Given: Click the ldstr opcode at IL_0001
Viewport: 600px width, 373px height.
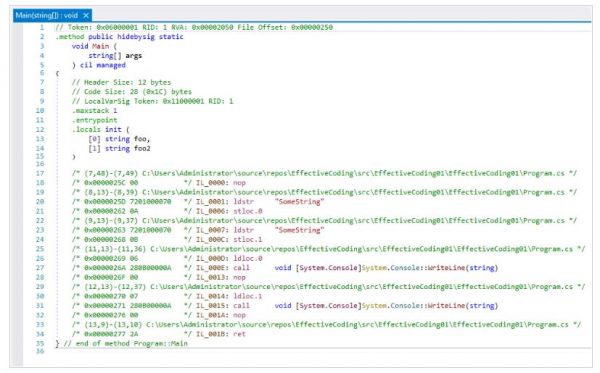Looking at the screenshot, I should point(243,202).
